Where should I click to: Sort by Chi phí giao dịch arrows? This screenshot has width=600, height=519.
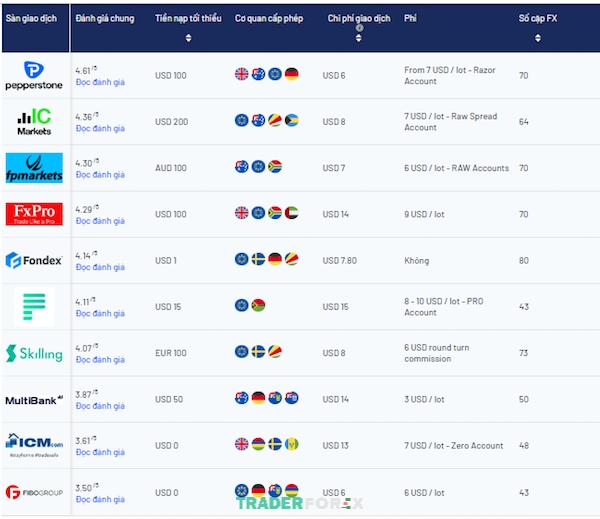coord(359,38)
